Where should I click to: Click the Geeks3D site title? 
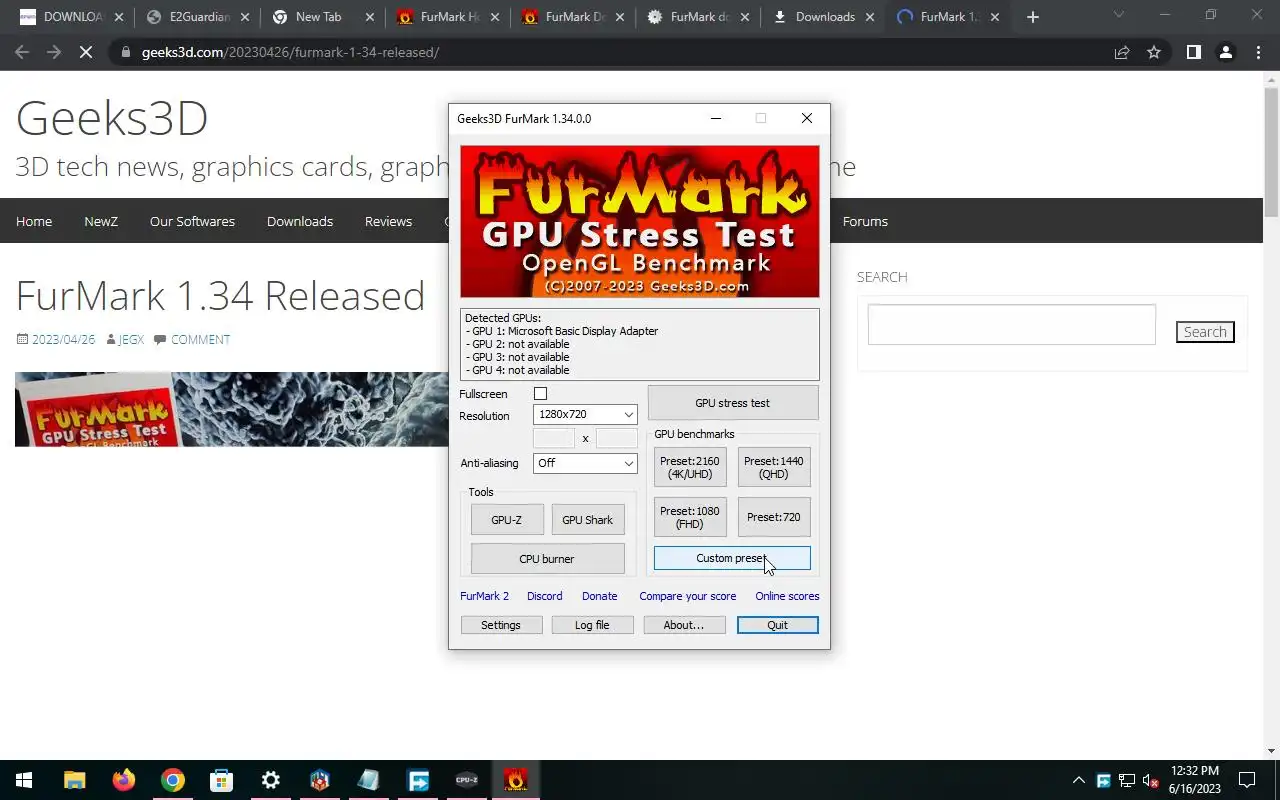point(112,118)
